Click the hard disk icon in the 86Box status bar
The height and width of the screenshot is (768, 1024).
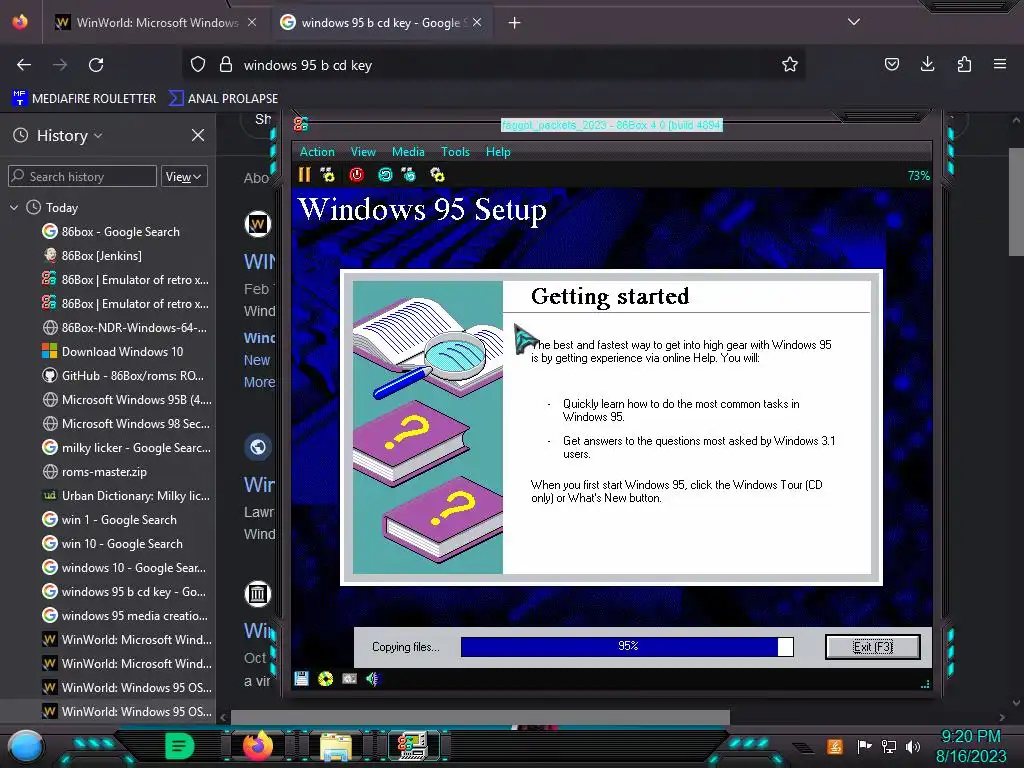tap(349, 679)
